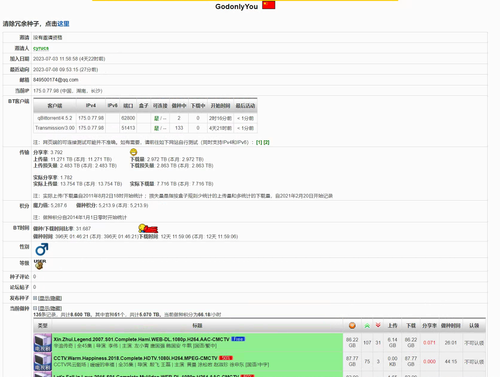Click the email 849500174@qq.com
This screenshot has width=500, height=377.
click(x=56, y=80)
